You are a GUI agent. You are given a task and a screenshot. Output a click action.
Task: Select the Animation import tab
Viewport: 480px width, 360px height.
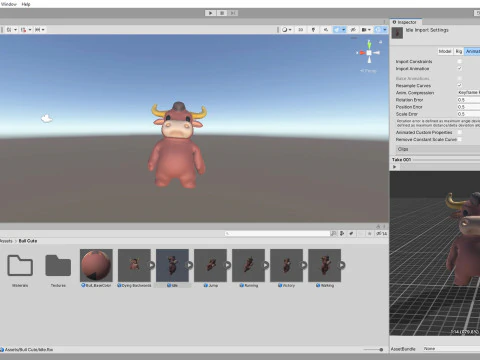(x=472, y=51)
